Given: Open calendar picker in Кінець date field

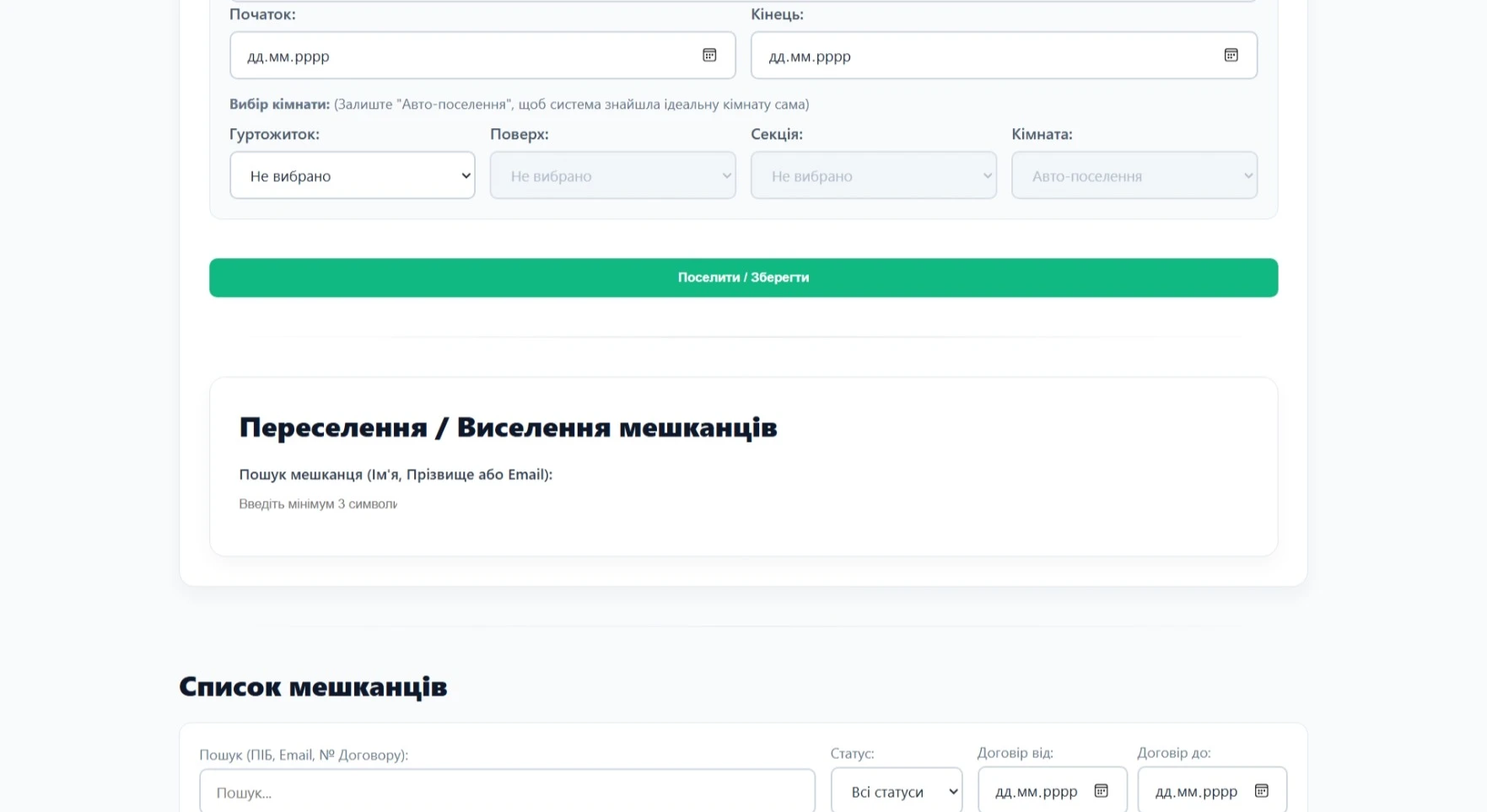Looking at the screenshot, I should tap(1231, 55).
